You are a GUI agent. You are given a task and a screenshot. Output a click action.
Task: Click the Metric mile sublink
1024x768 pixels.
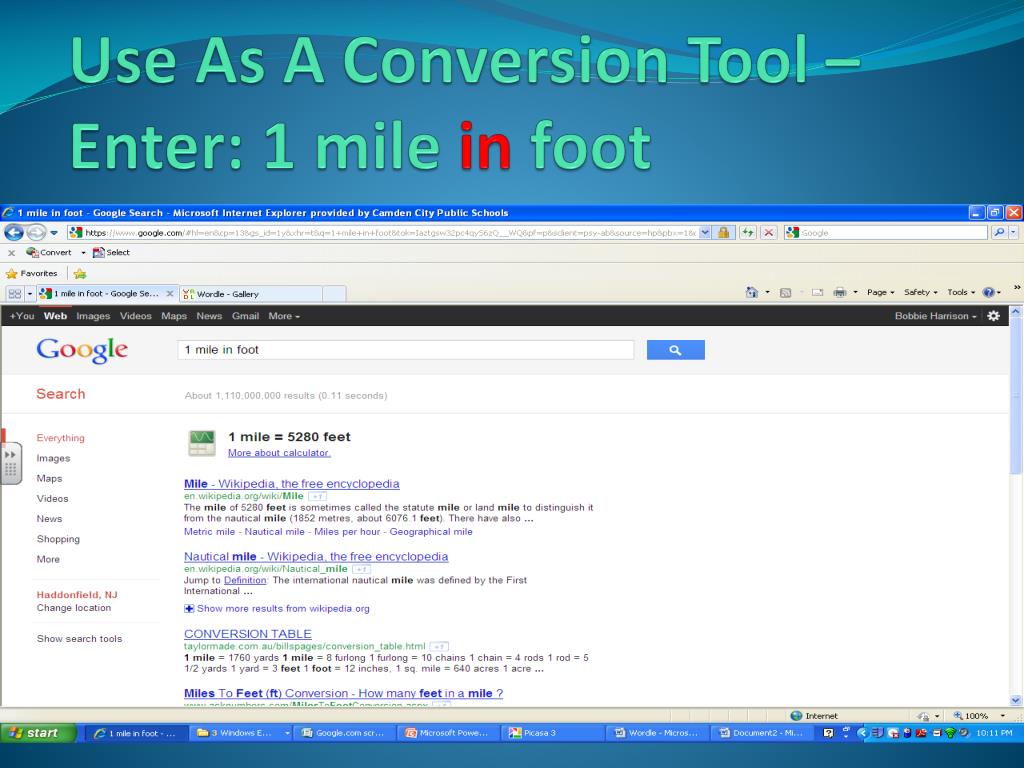[209, 532]
